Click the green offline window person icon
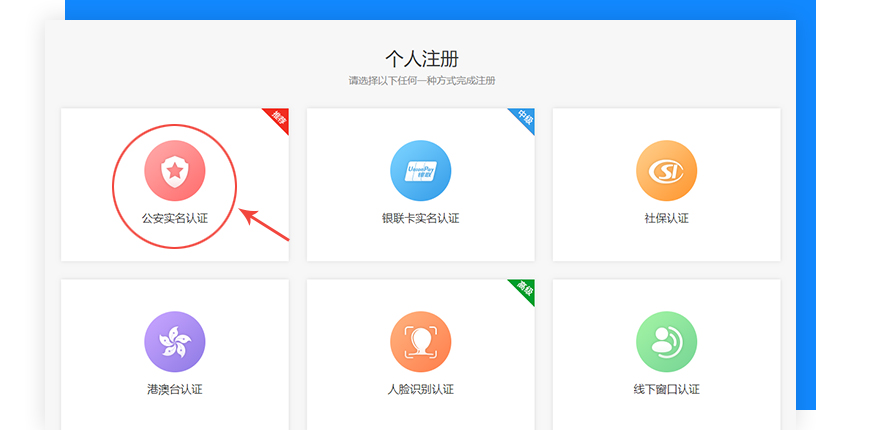Image resolution: width=870 pixels, height=430 pixels. coord(666,342)
